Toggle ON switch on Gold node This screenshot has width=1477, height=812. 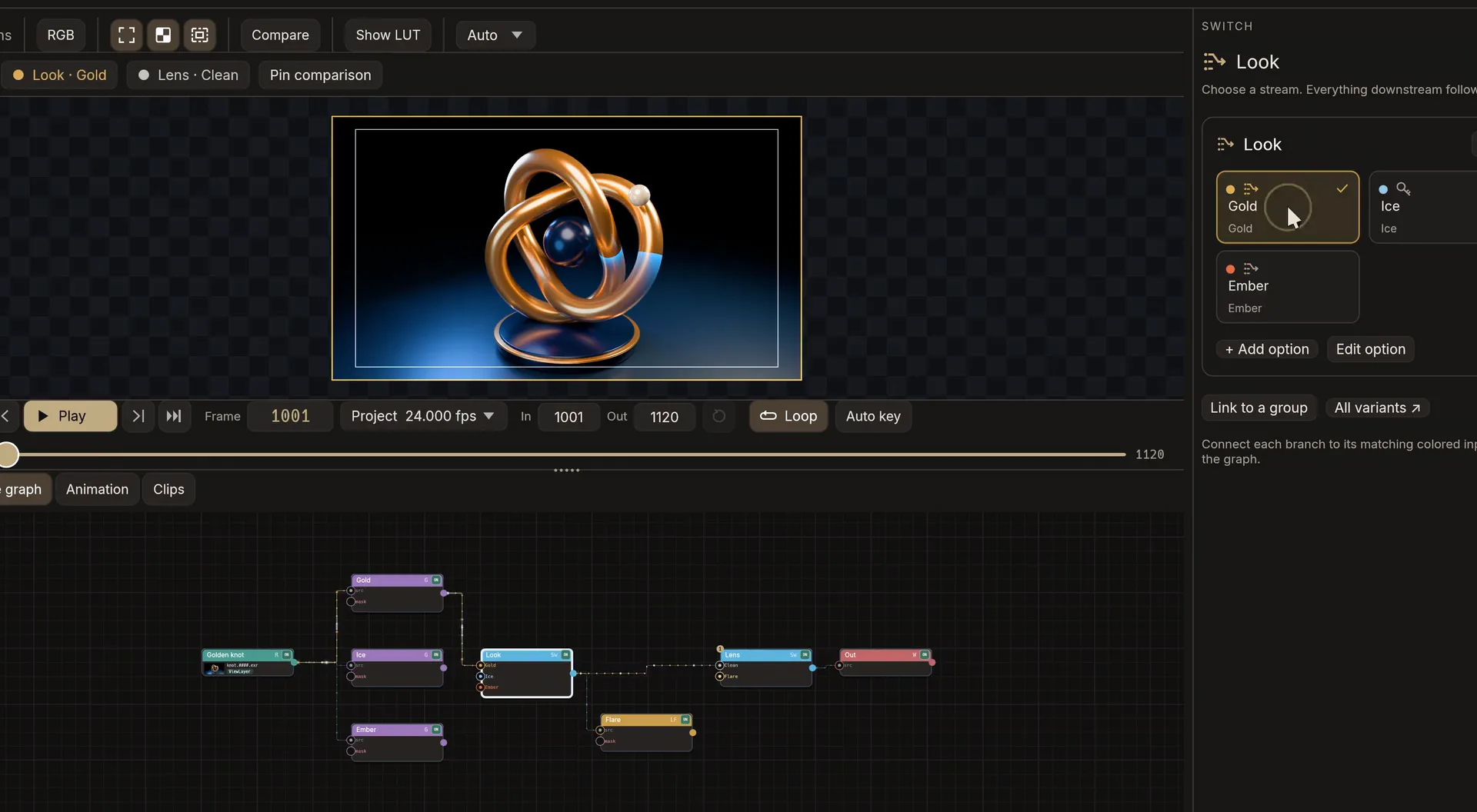(436, 580)
